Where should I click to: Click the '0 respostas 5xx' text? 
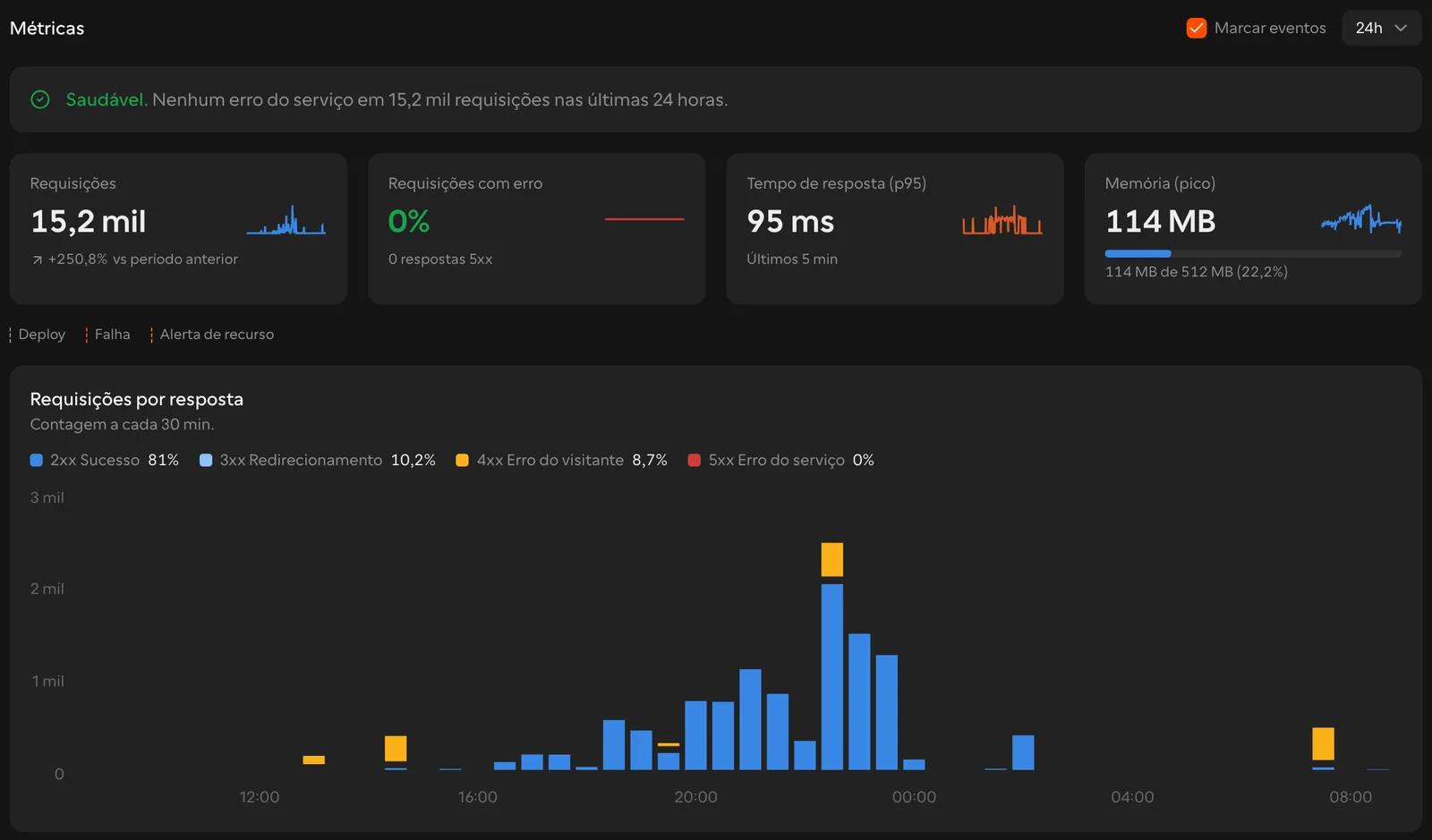pyautogui.click(x=440, y=259)
